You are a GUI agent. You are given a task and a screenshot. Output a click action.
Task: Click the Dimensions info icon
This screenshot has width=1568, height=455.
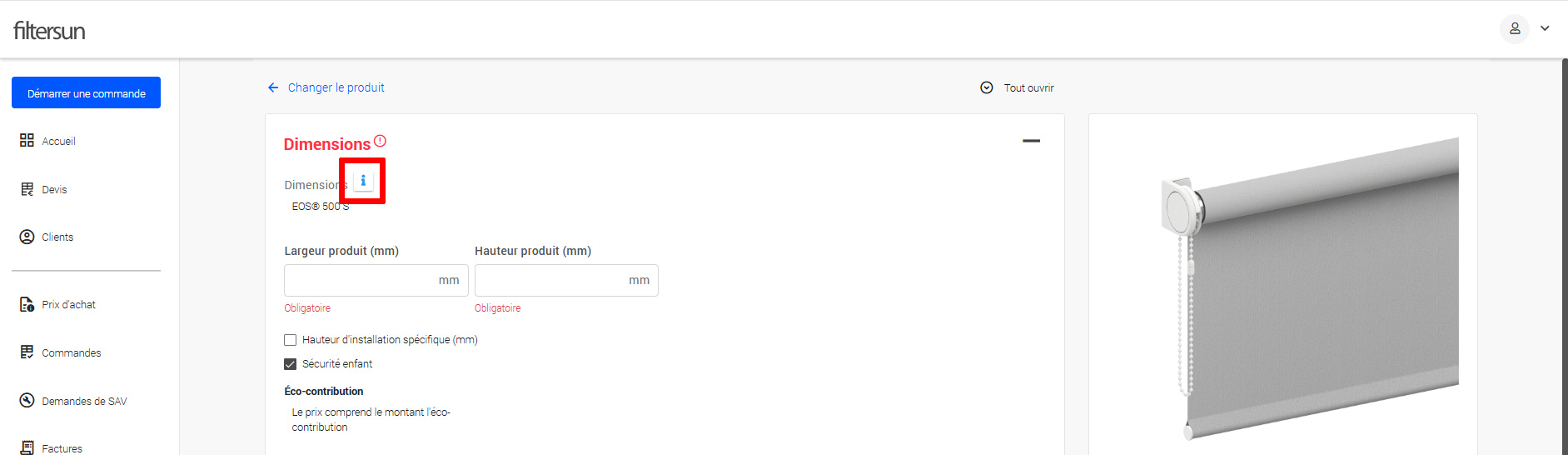point(363,180)
